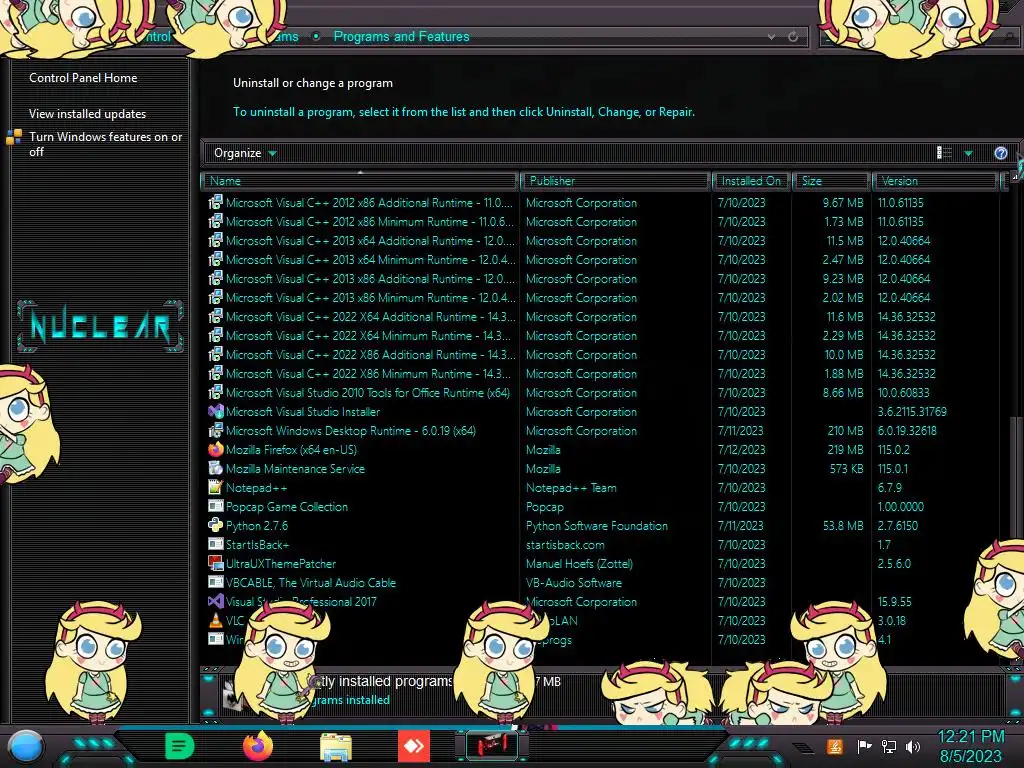Launch Firefox from the taskbar
This screenshot has height=768, width=1024.
257,746
